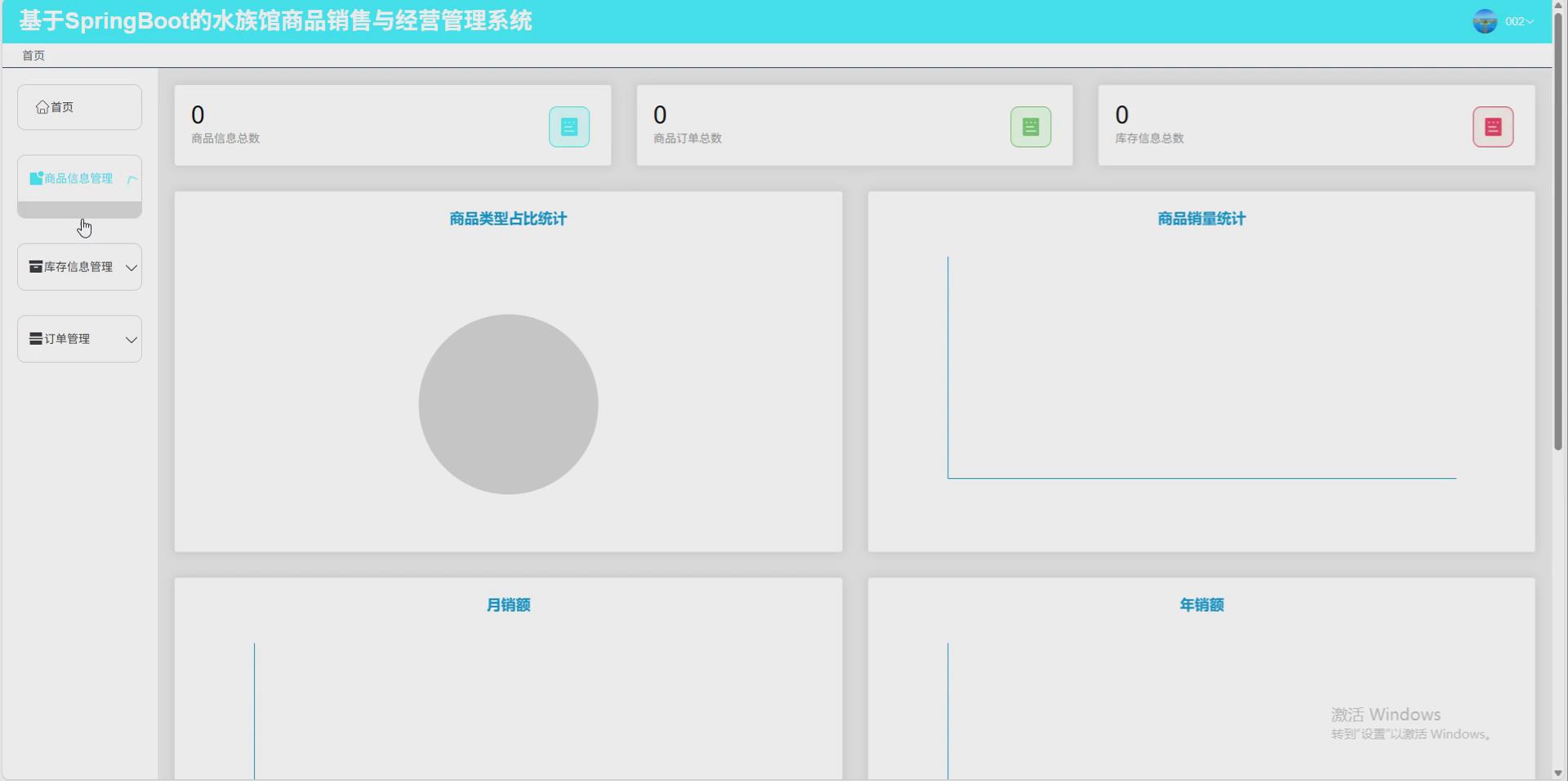
Task: Click the 月销额 chart title
Action: pyautogui.click(x=508, y=605)
